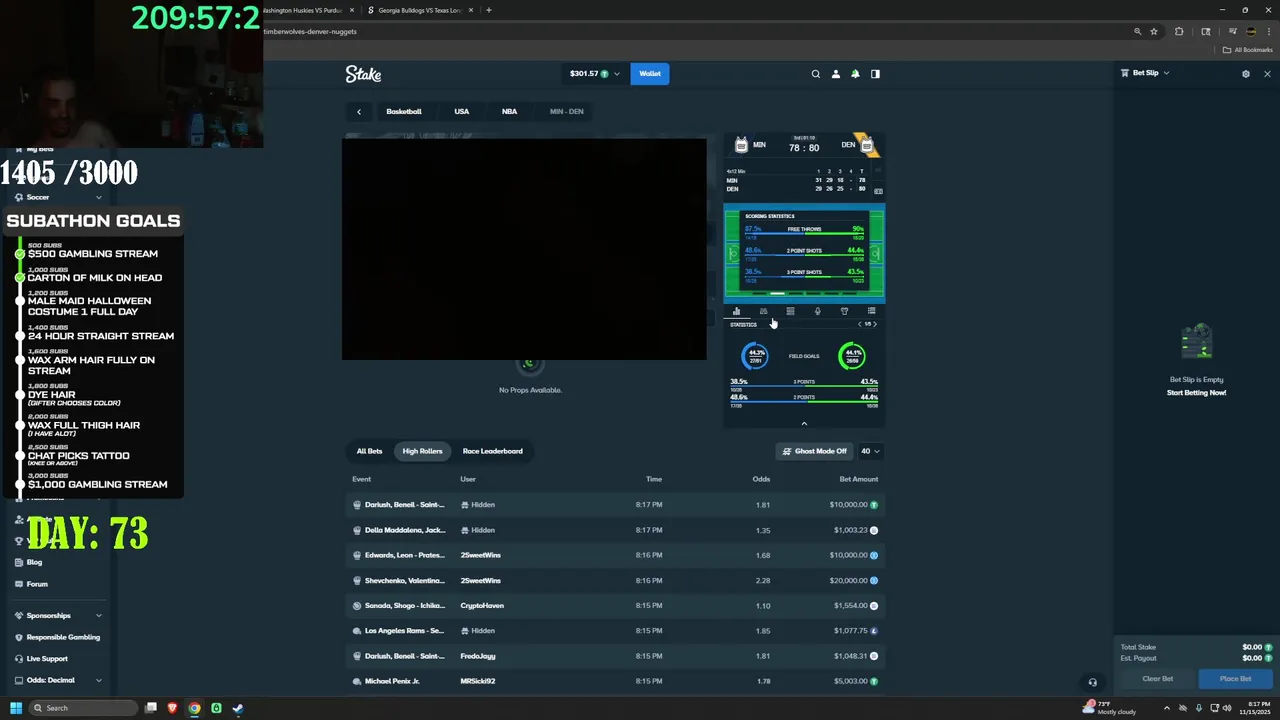Open NBA breadcrumb
Screen dimensions: 1280x720
pos(509,112)
